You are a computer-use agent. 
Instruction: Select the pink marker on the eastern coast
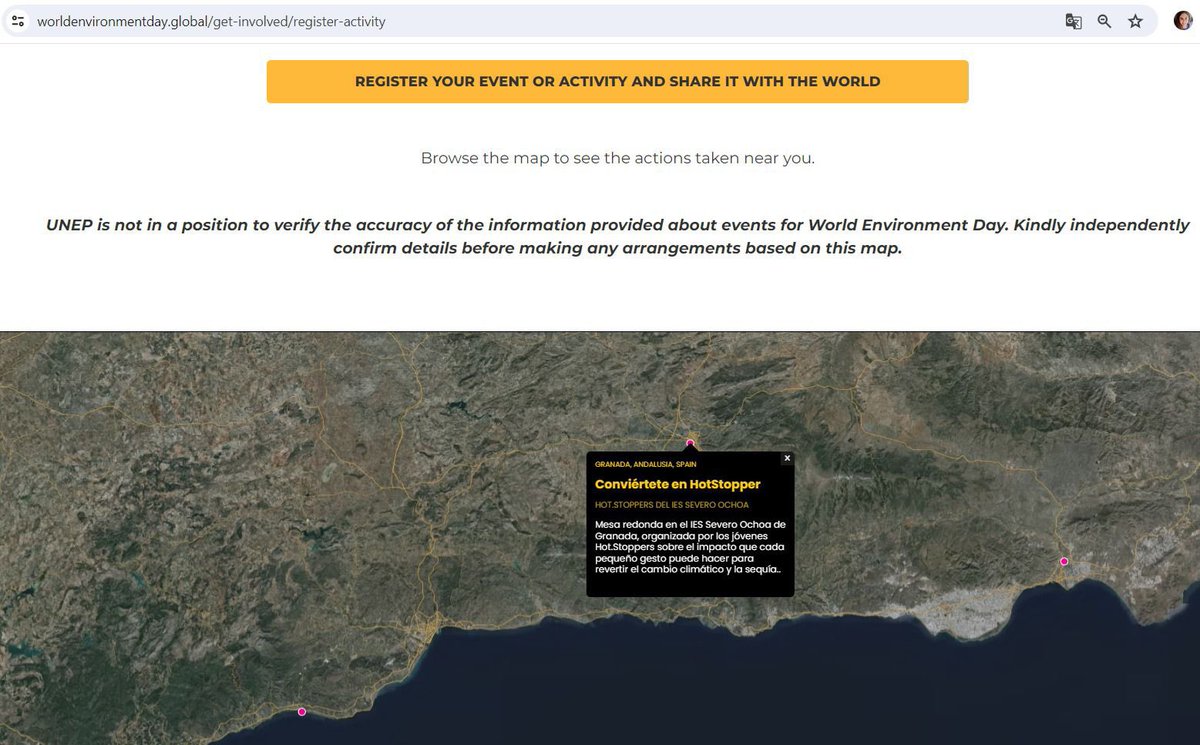[1064, 561]
